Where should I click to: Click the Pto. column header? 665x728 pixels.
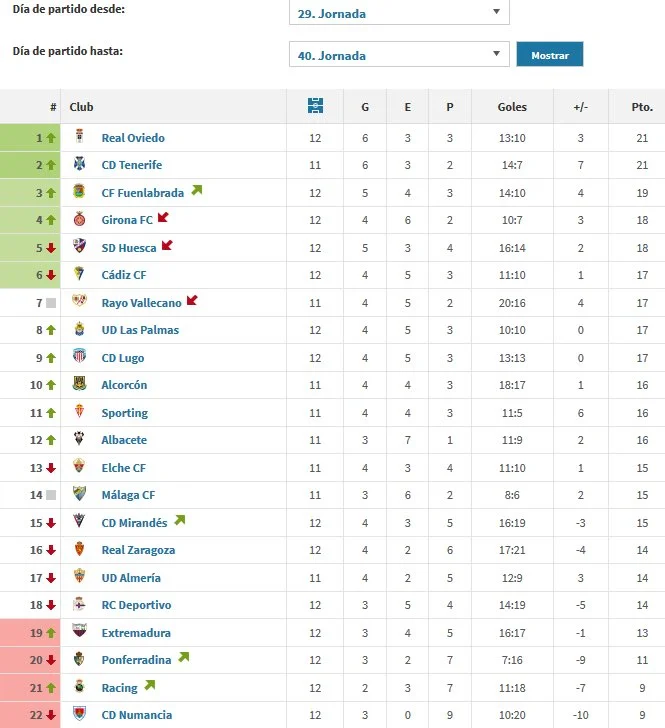point(642,107)
